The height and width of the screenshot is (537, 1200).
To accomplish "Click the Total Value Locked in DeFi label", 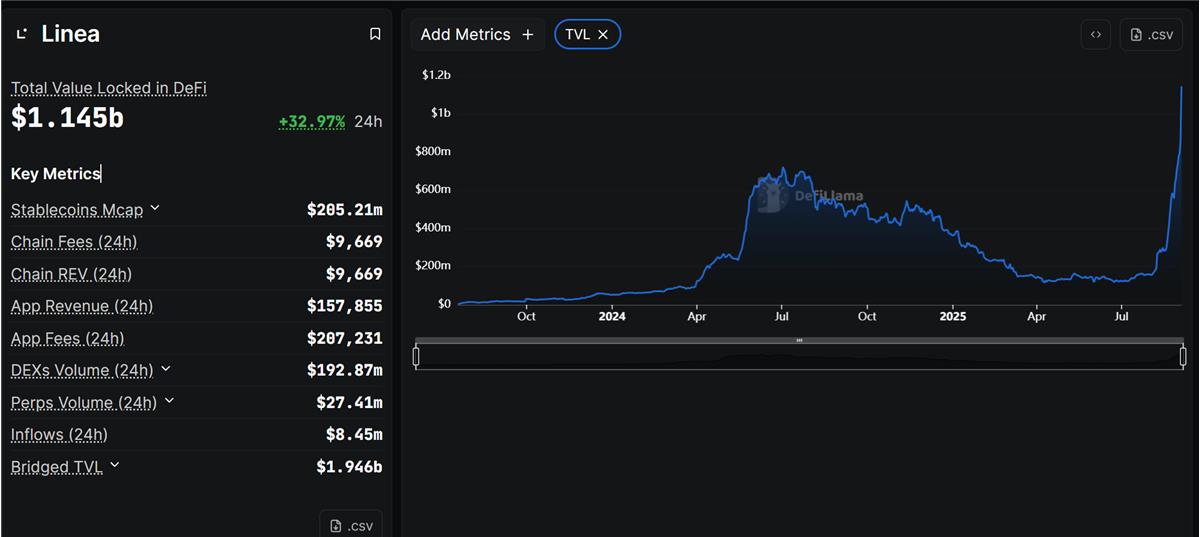I will (x=109, y=88).
